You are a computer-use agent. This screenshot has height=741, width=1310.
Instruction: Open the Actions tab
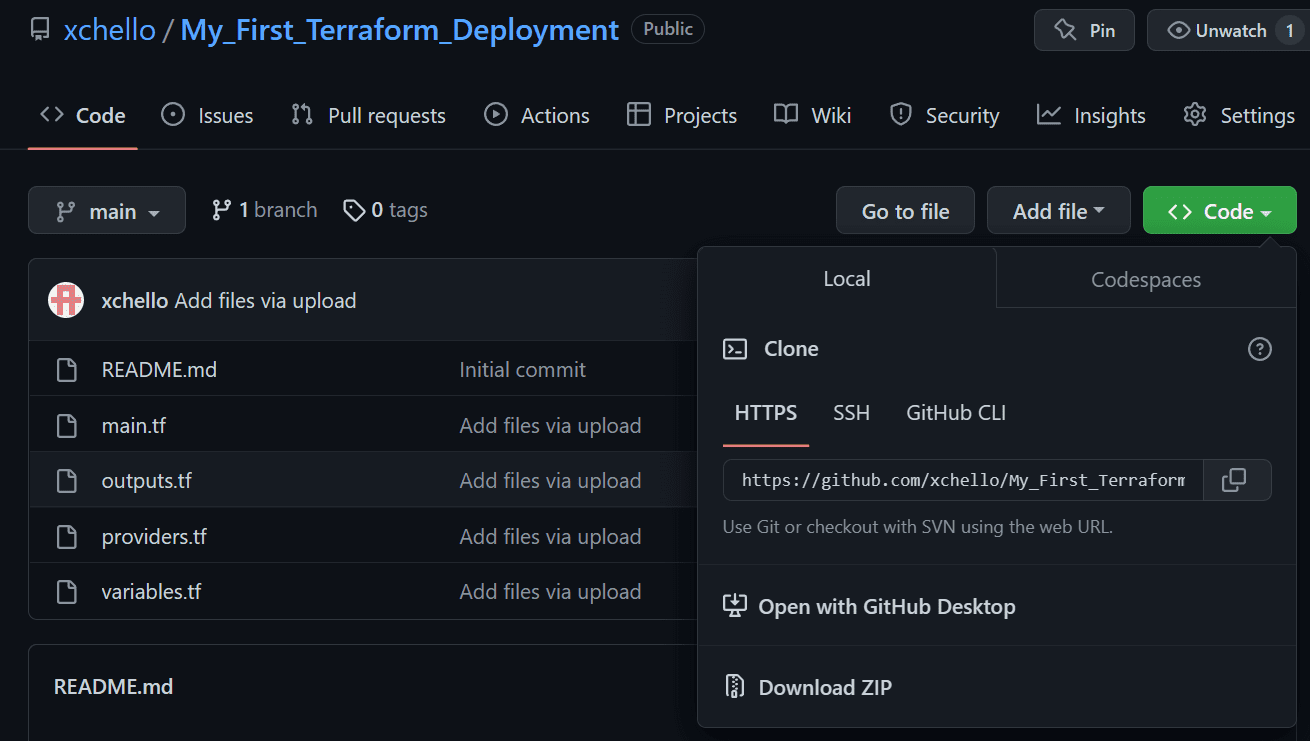(x=537, y=115)
